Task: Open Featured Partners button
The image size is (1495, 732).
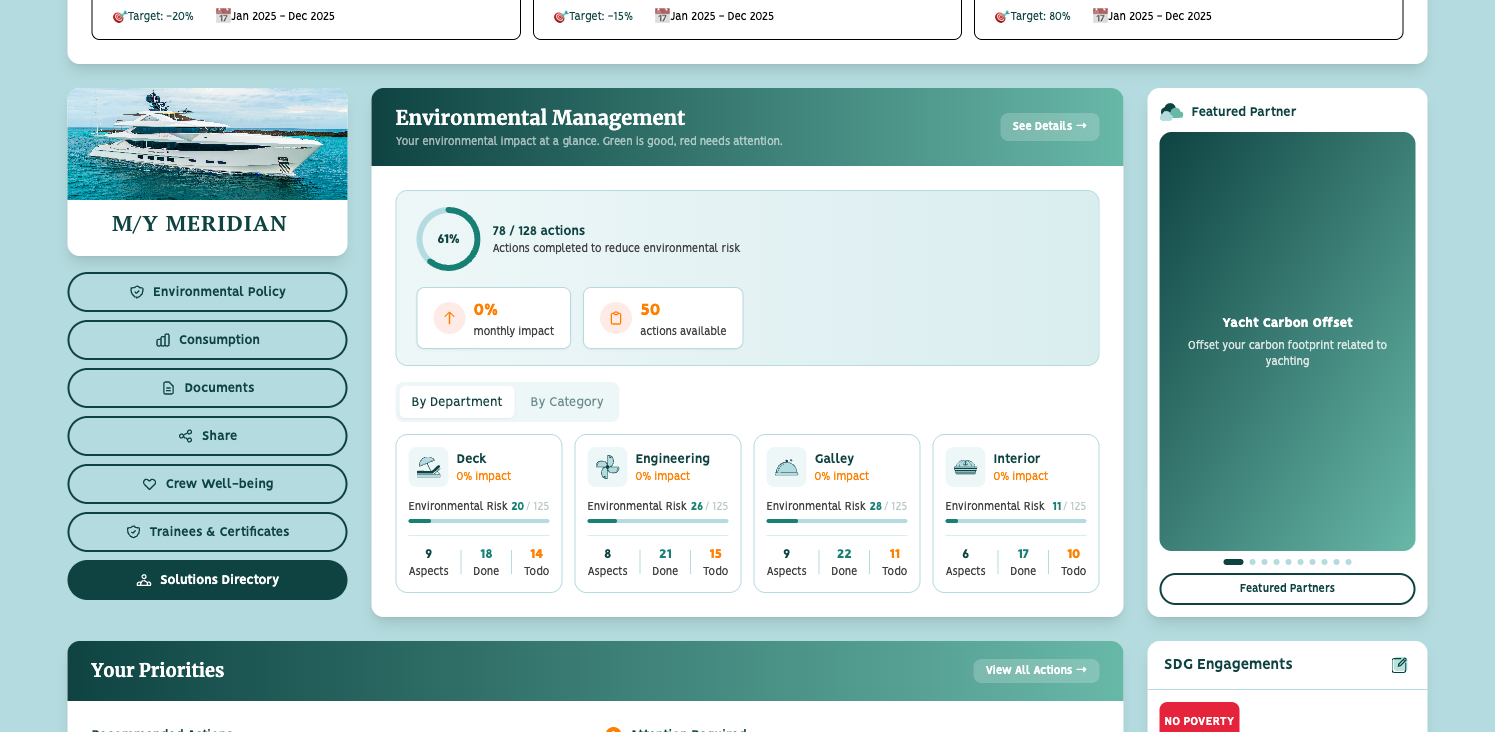Action: pos(1287,589)
